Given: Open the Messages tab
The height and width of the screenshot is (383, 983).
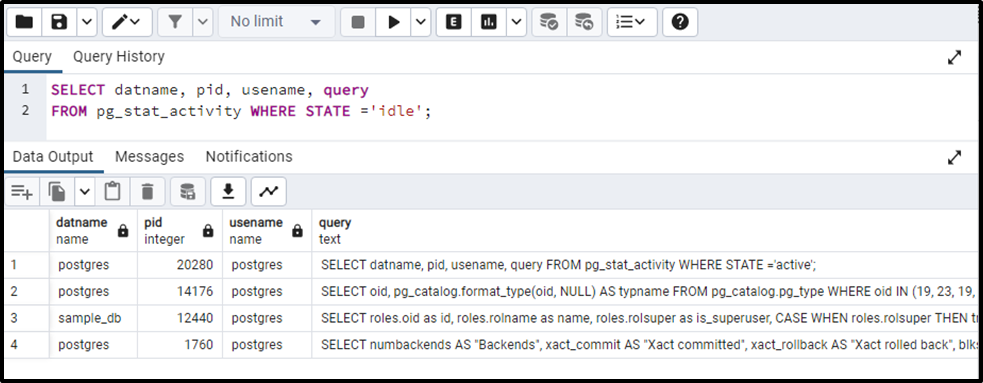Looking at the screenshot, I should coord(149,157).
